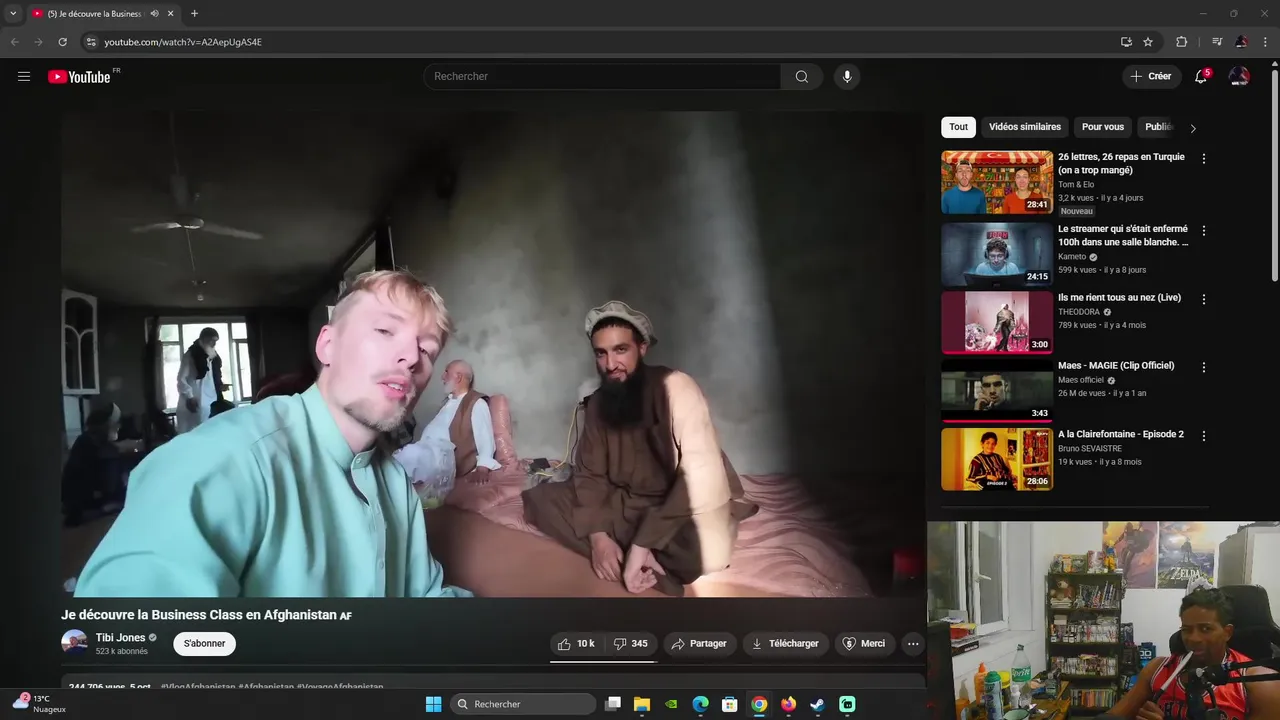Click the install/cast icon in address bar
This screenshot has width=1280, height=720.
(x=1126, y=42)
